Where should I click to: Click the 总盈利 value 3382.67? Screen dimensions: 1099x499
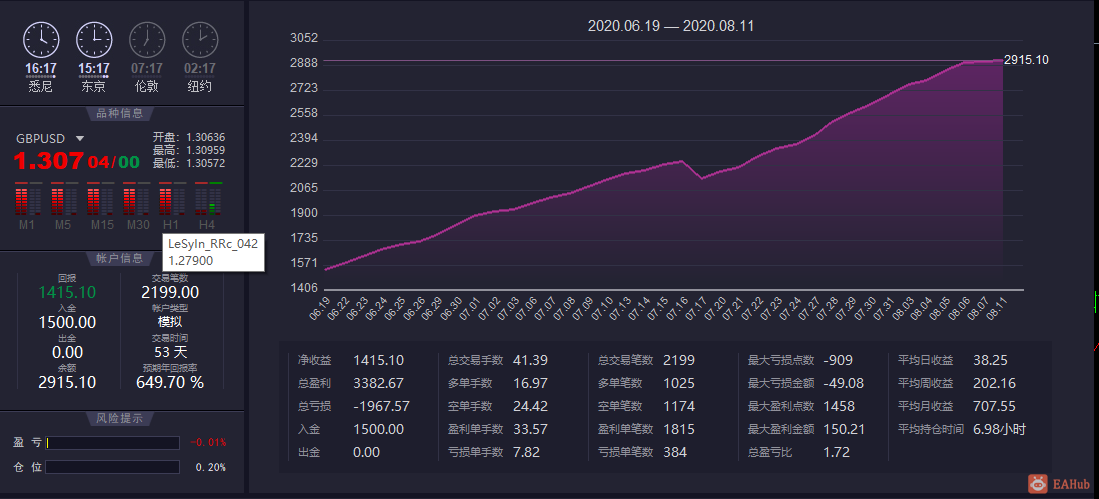[378, 383]
